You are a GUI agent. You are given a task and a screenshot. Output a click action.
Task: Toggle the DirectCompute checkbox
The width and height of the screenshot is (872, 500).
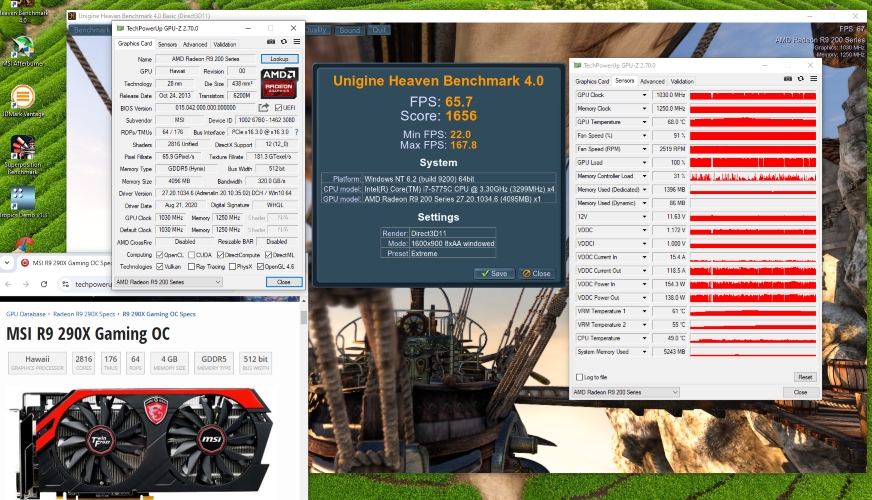(220, 255)
